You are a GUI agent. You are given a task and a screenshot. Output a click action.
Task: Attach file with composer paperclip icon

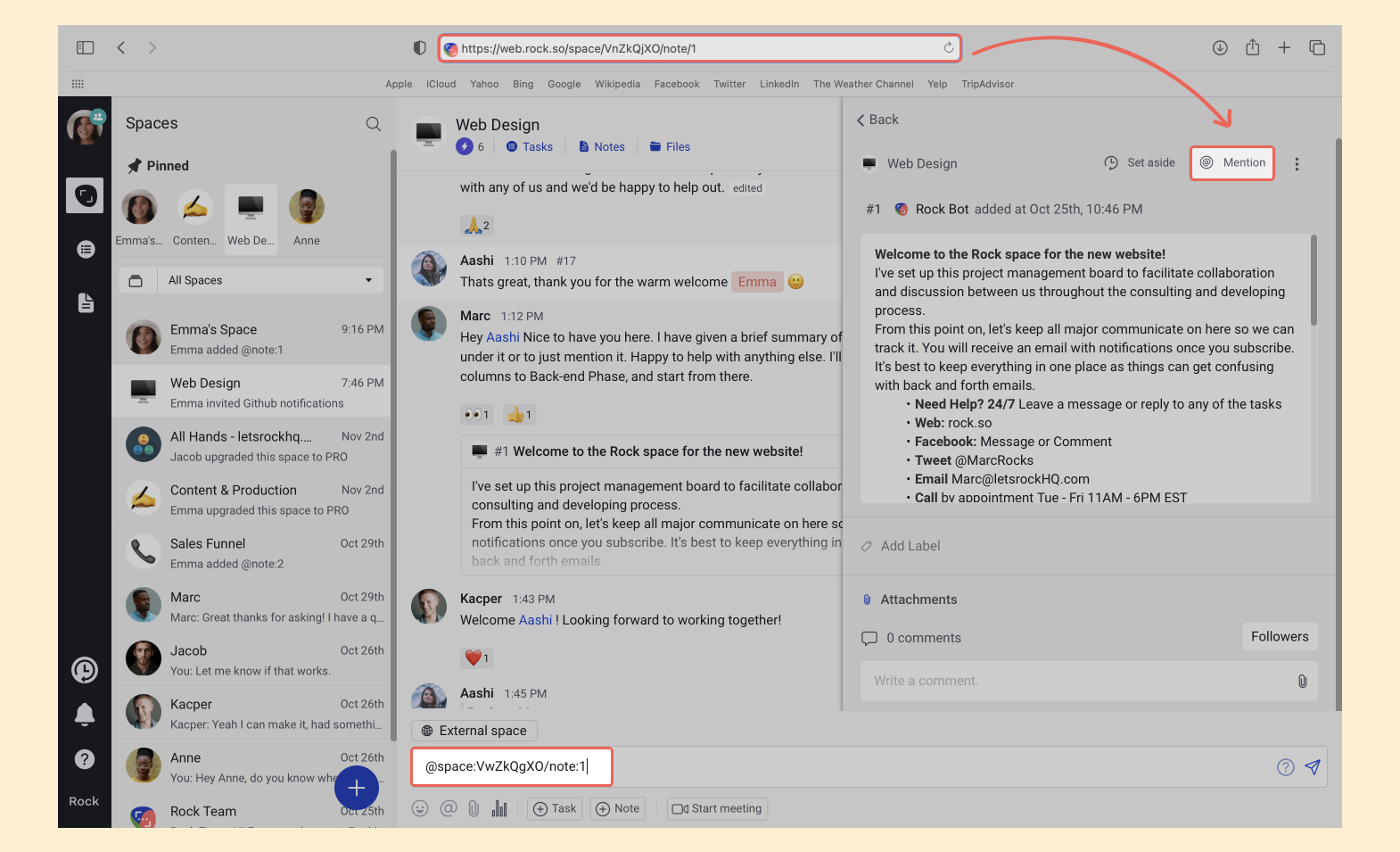474,808
